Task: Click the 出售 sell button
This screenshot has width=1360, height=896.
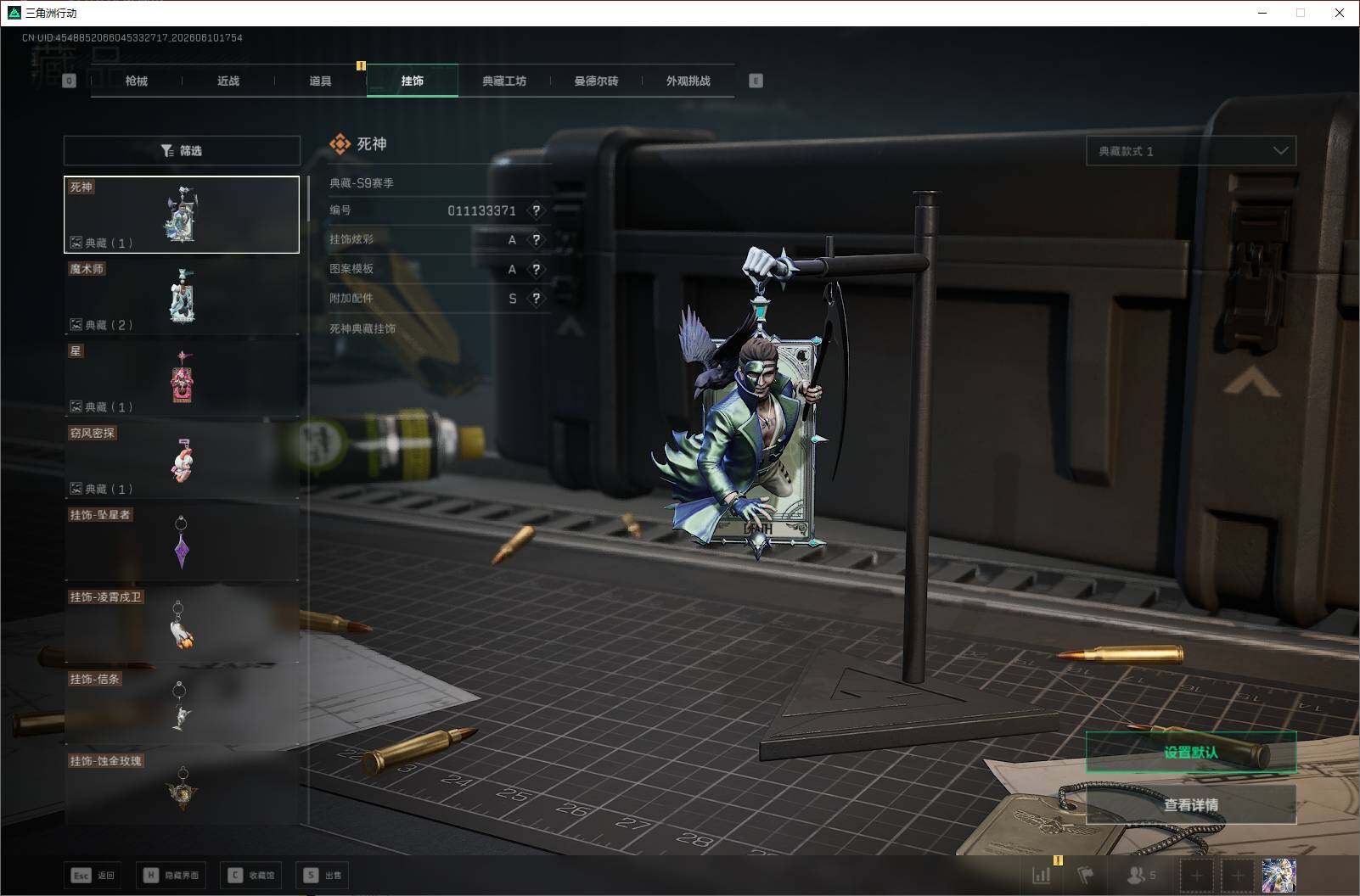Action: coord(322,875)
